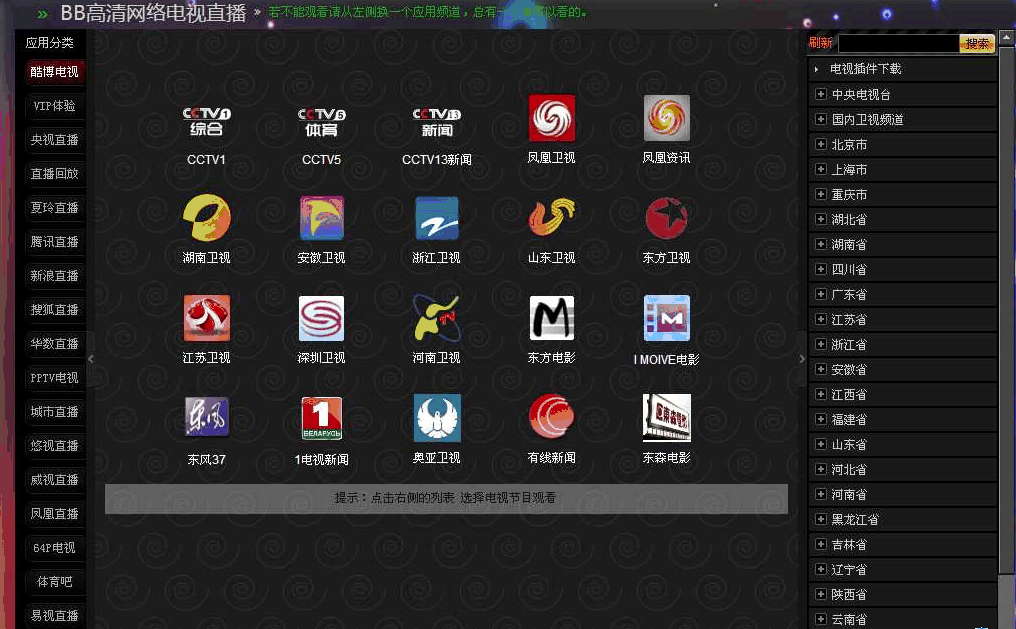Screen dimensions: 1016x629
Task: Open the 体育吧 category
Action: (54, 581)
